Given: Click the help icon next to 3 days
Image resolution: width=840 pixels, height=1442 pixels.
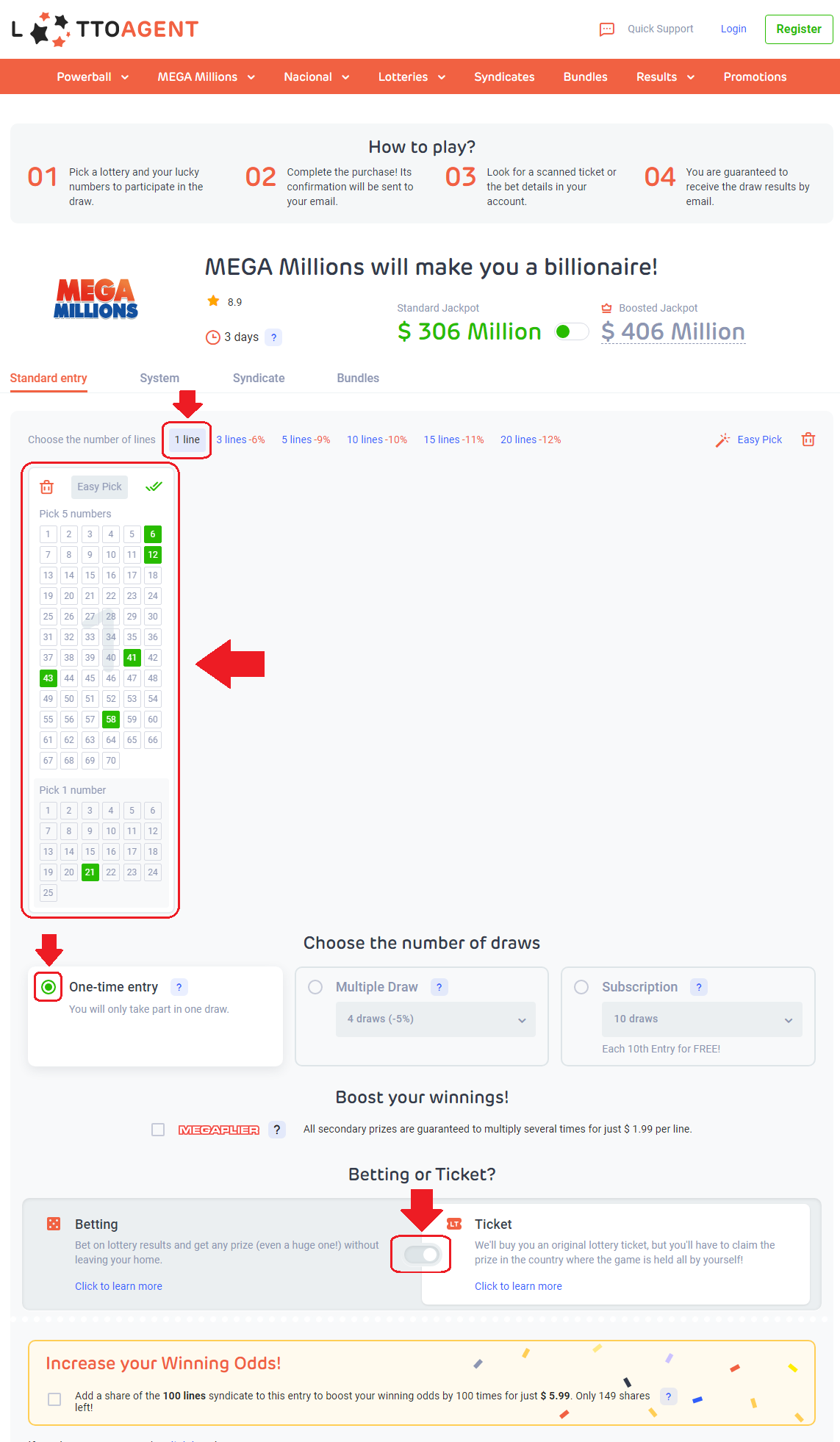Looking at the screenshot, I should tap(273, 337).
